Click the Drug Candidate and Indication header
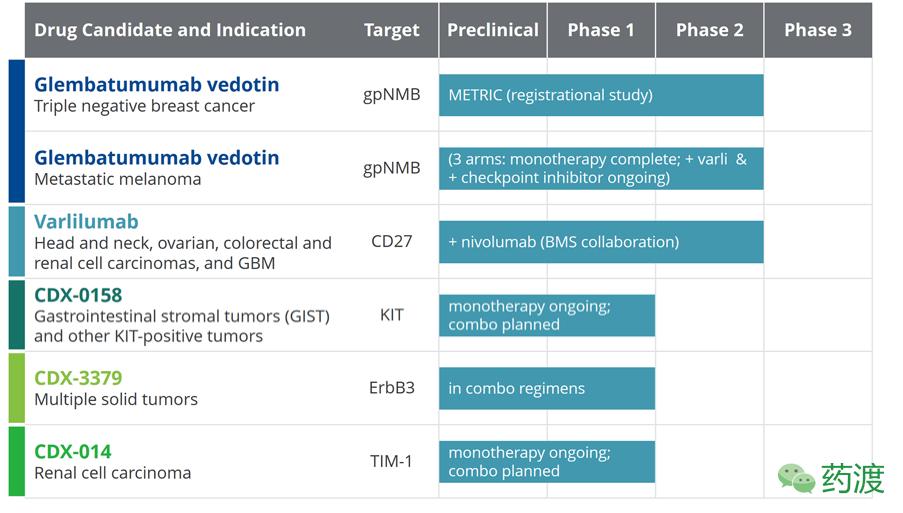Viewport: 903px width, 513px height. click(x=170, y=30)
